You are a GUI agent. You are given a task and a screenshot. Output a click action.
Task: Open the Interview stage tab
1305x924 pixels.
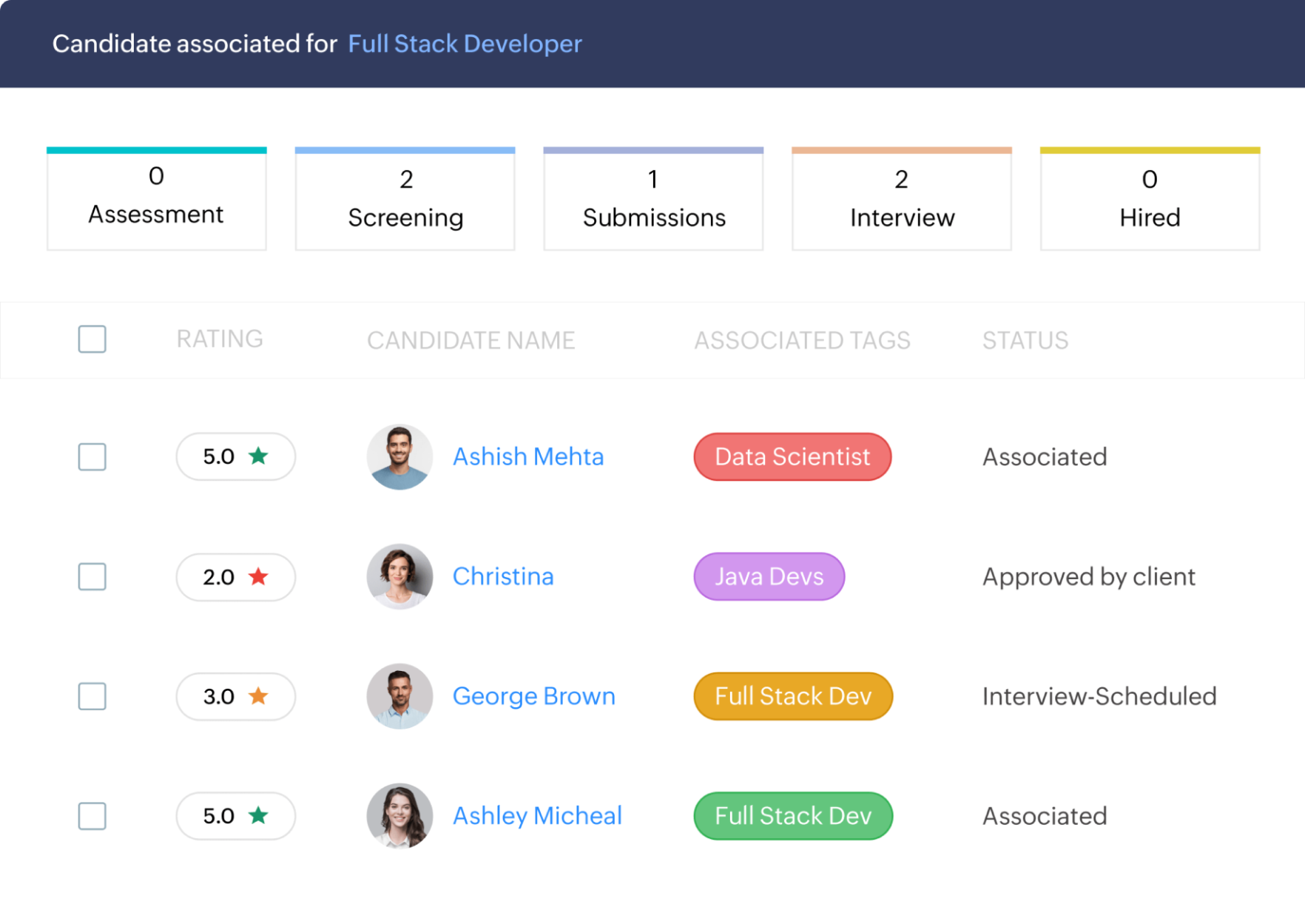click(901, 200)
